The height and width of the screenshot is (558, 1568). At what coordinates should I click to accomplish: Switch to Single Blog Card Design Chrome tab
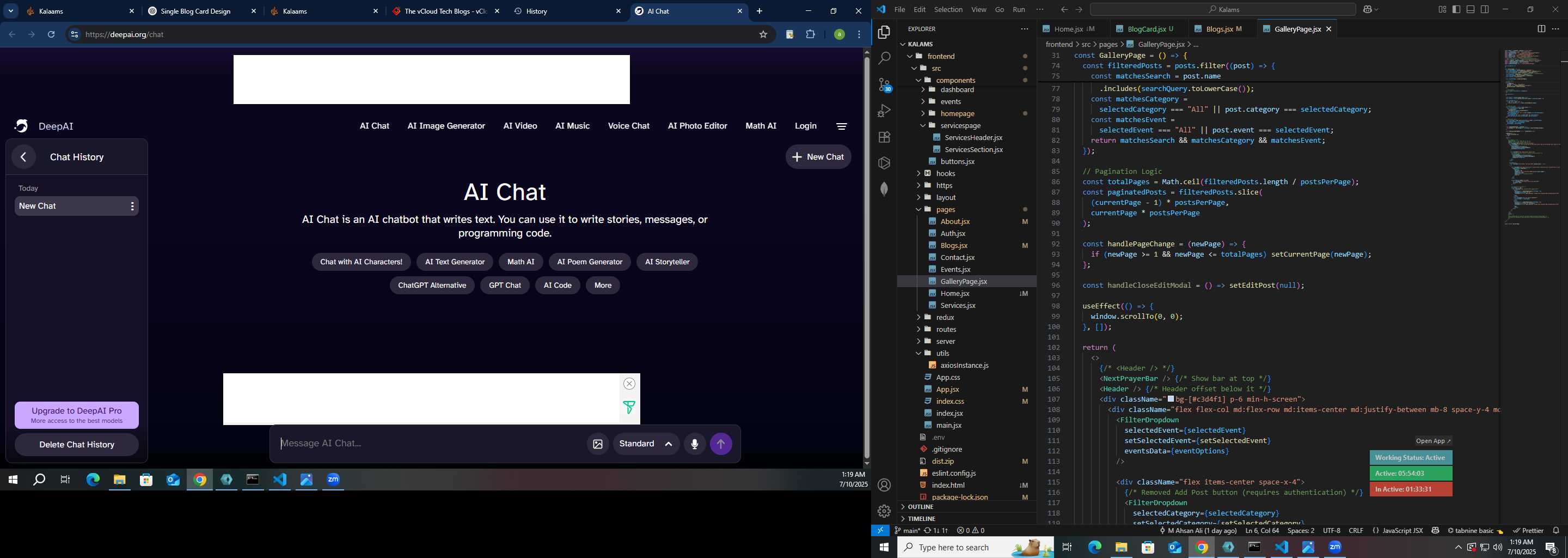201,11
